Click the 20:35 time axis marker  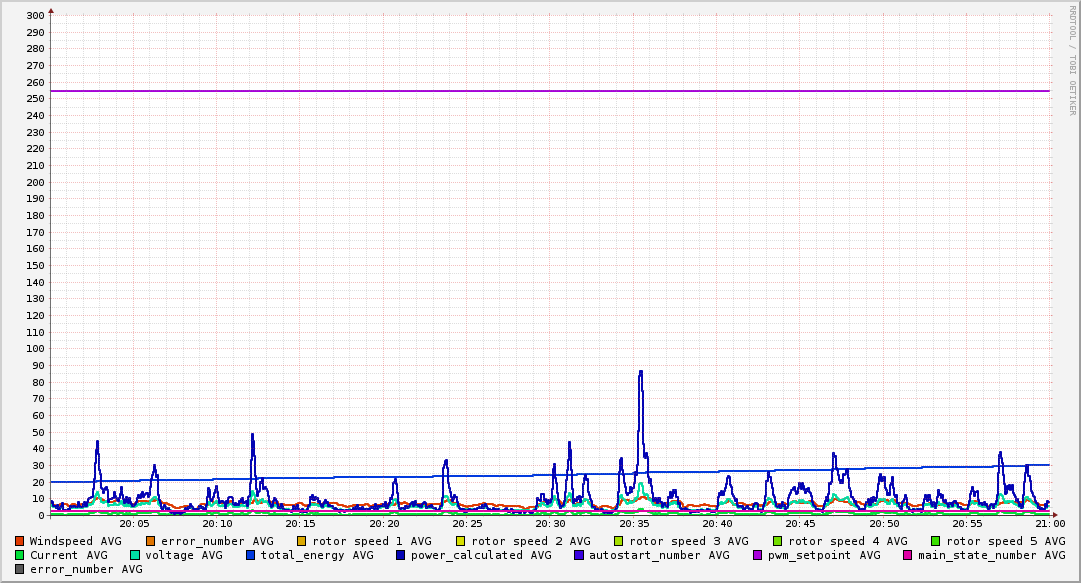click(634, 523)
